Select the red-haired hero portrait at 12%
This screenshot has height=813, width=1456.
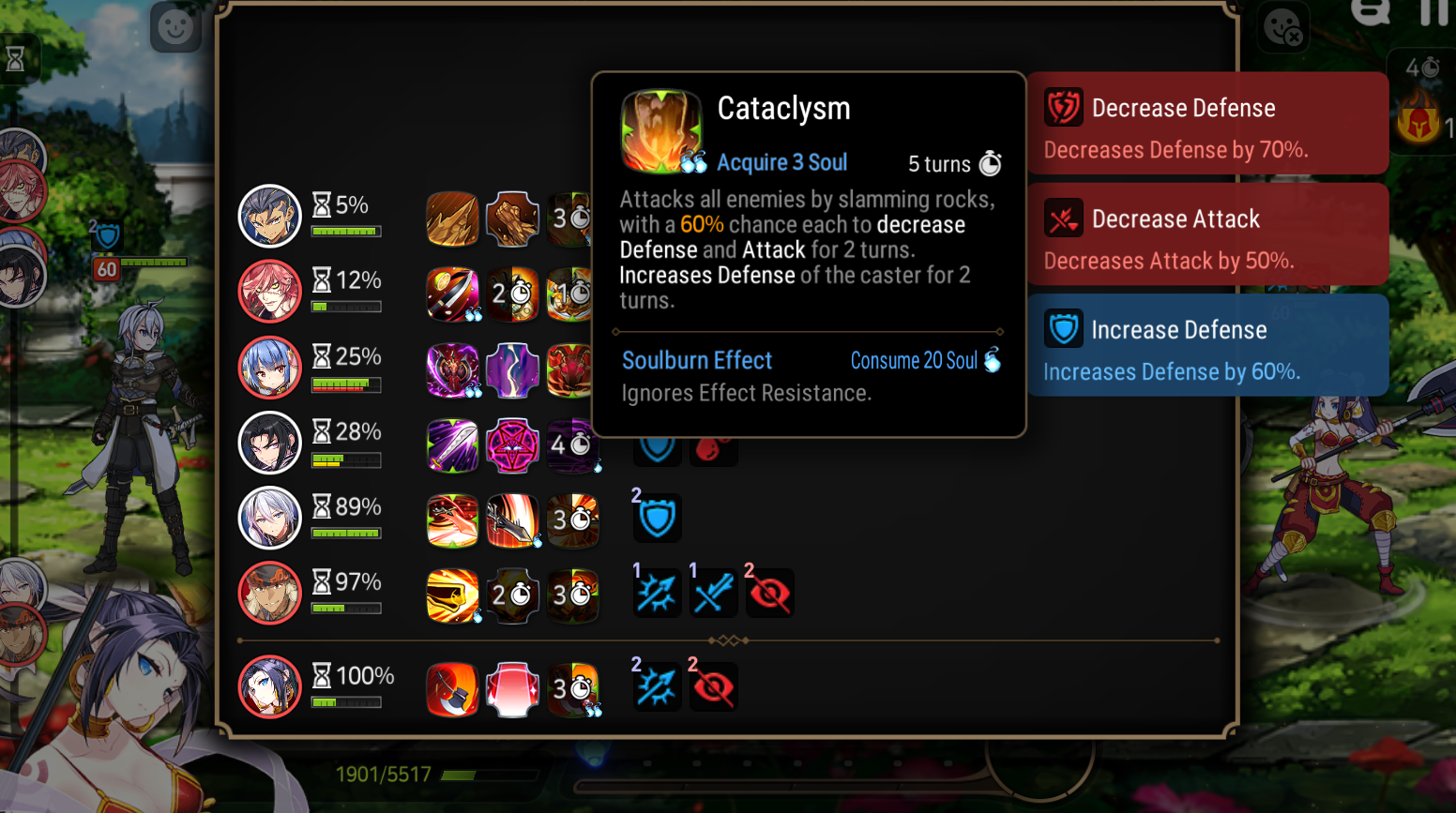(x=269, y=292)
